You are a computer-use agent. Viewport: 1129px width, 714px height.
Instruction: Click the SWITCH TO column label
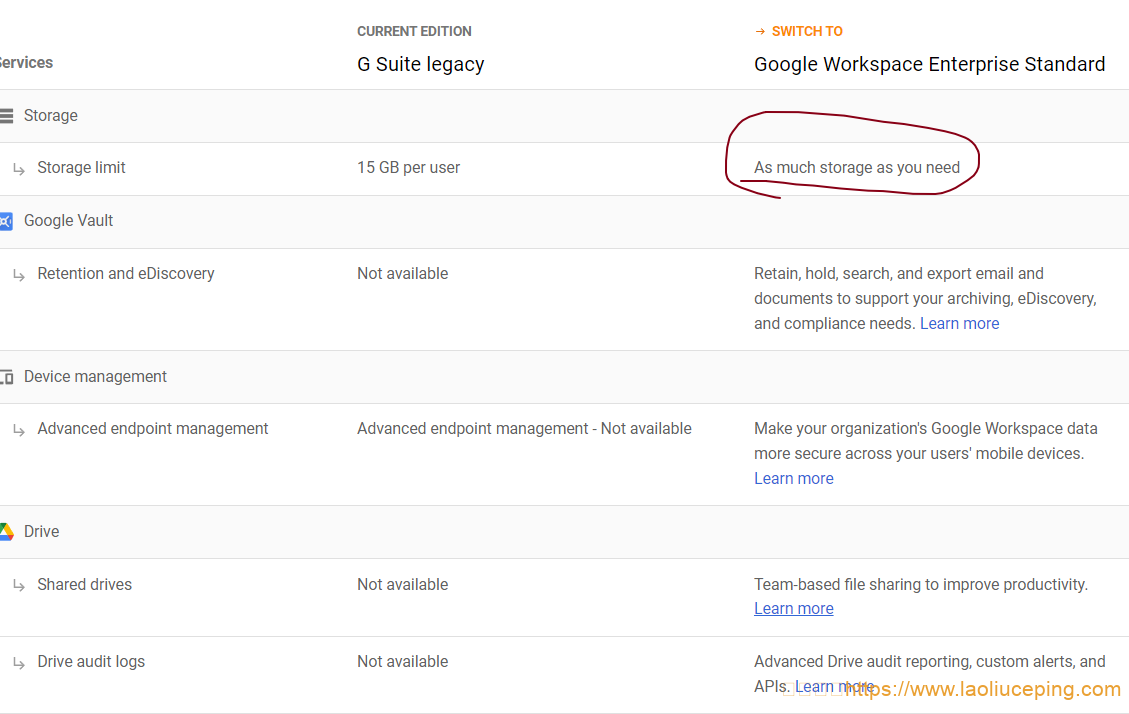[x=807, y=32]
